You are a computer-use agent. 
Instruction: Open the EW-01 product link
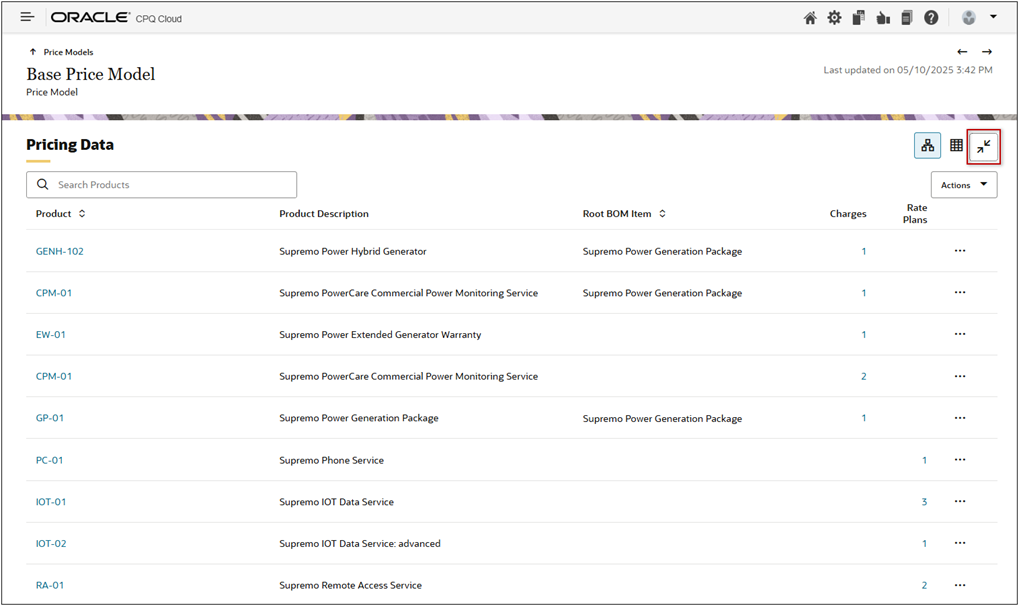click(51, 335)
